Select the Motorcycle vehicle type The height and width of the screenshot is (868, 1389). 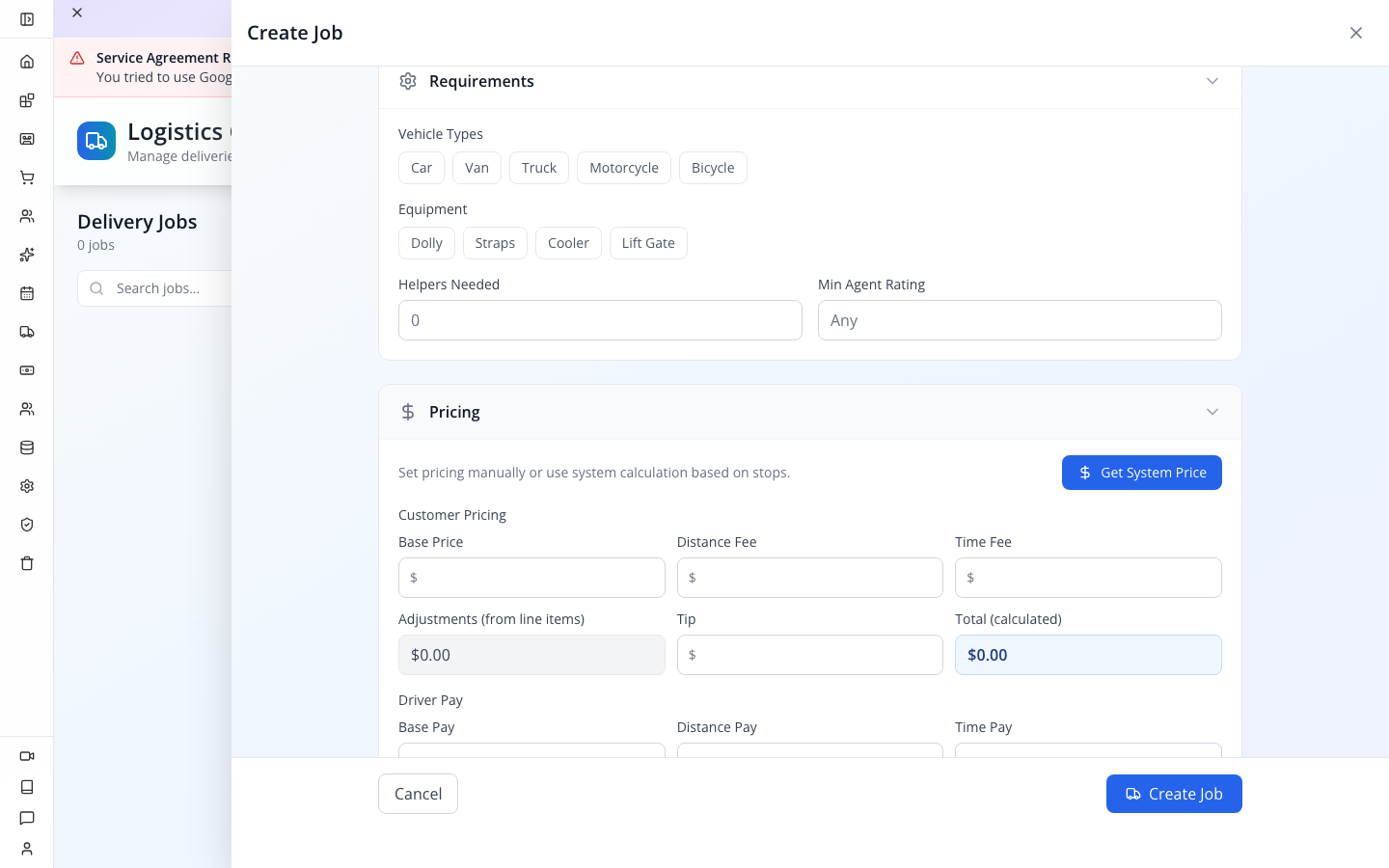tap(624, 168)
